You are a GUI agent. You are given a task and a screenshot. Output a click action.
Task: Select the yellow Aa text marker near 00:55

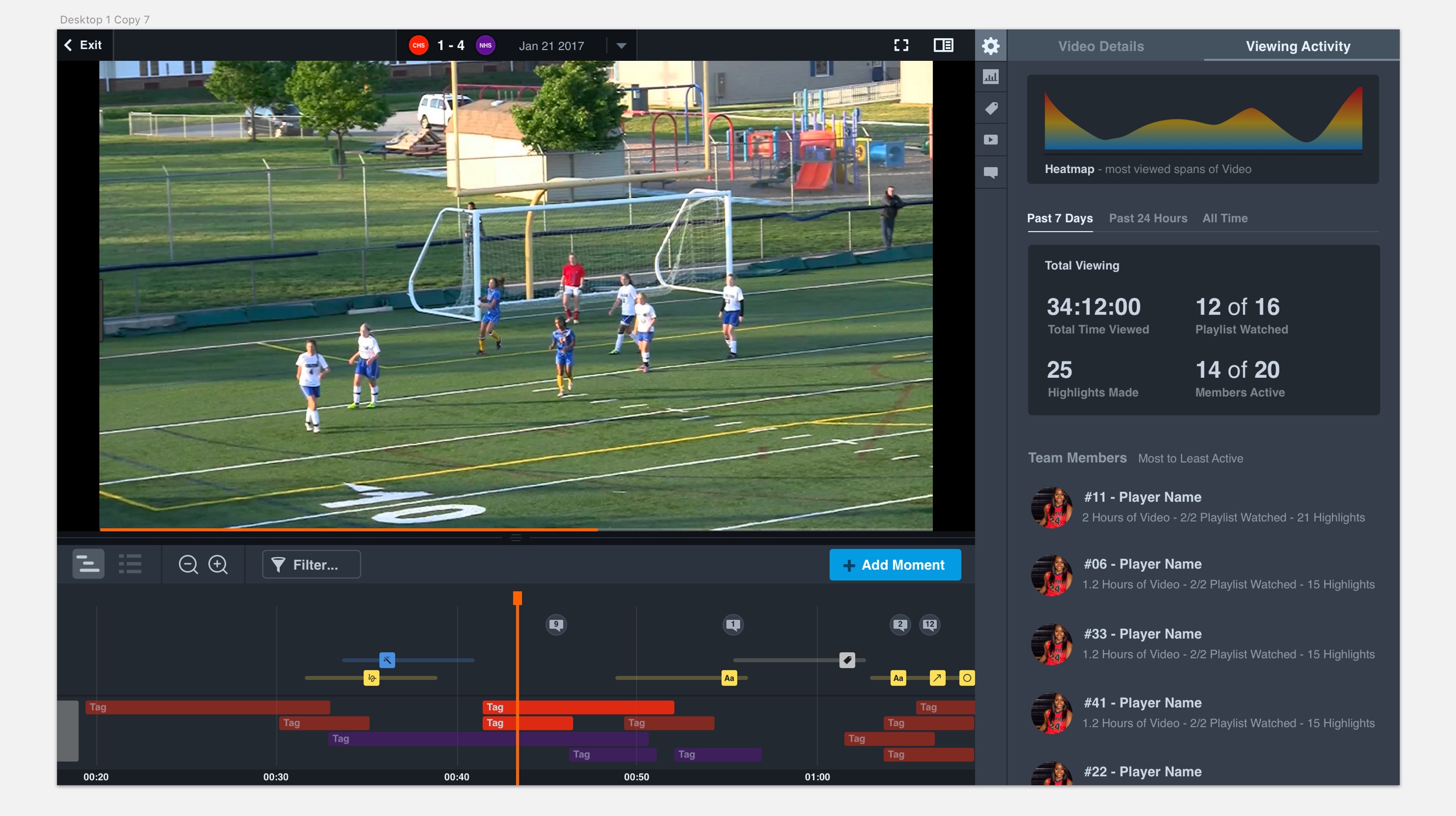pyautogui.click(x=729, y=678)
